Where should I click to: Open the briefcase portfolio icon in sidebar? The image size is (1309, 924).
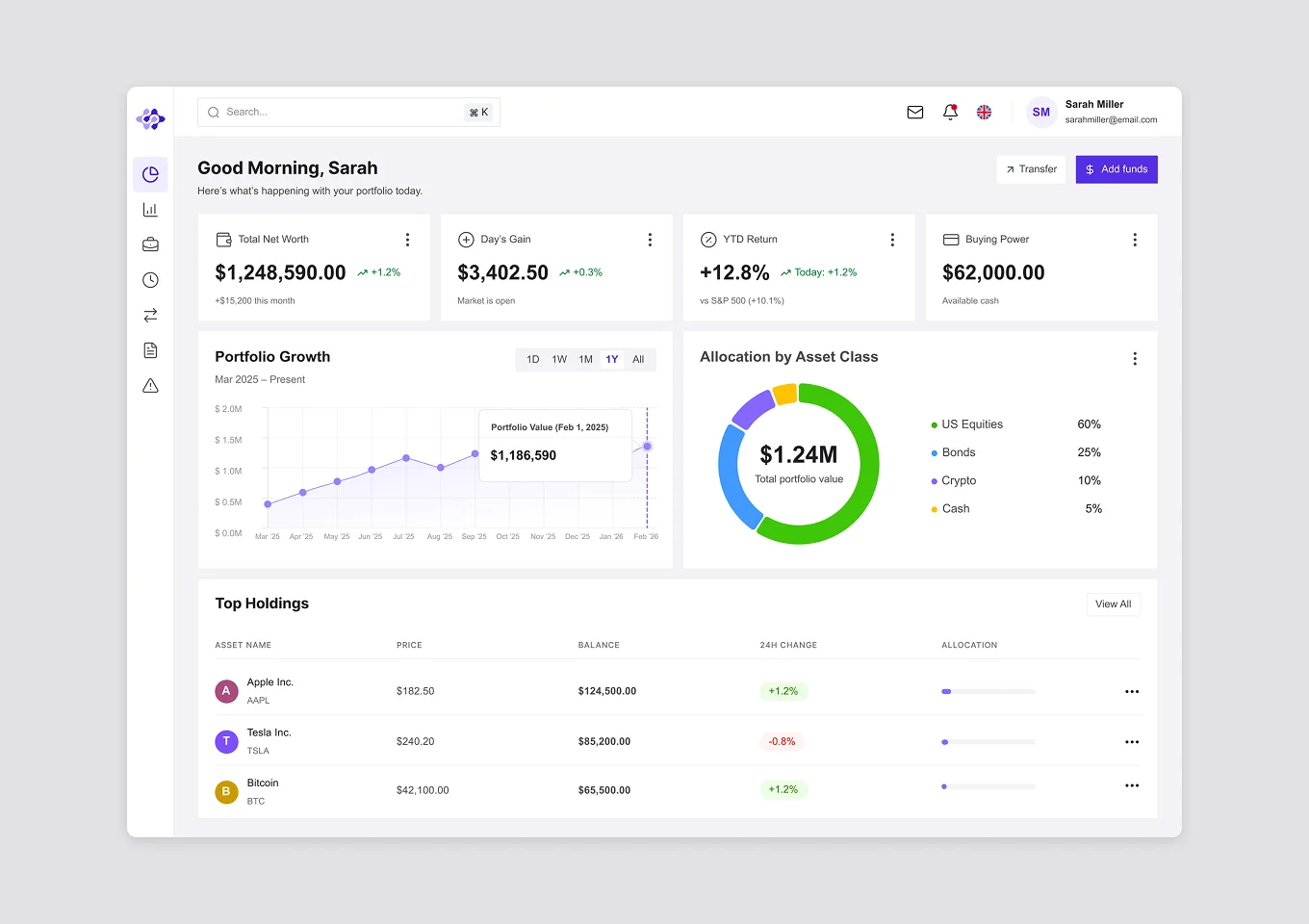(x=150, y=244)
